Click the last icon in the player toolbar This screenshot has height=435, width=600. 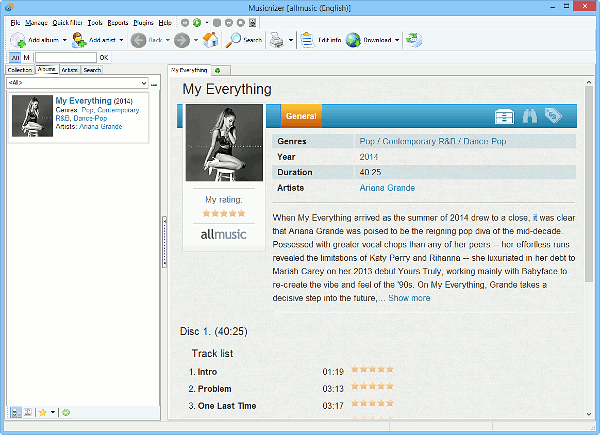click(x=253, y=23)
